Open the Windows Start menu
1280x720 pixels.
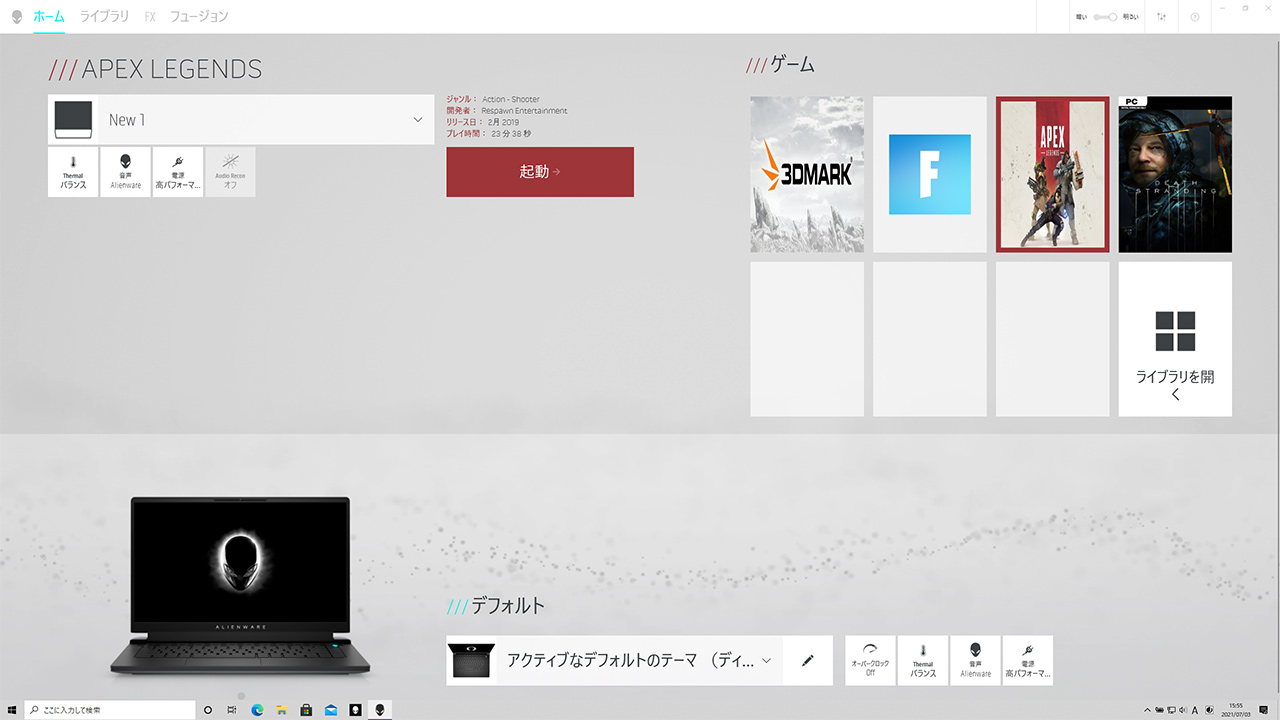[12, 710]
